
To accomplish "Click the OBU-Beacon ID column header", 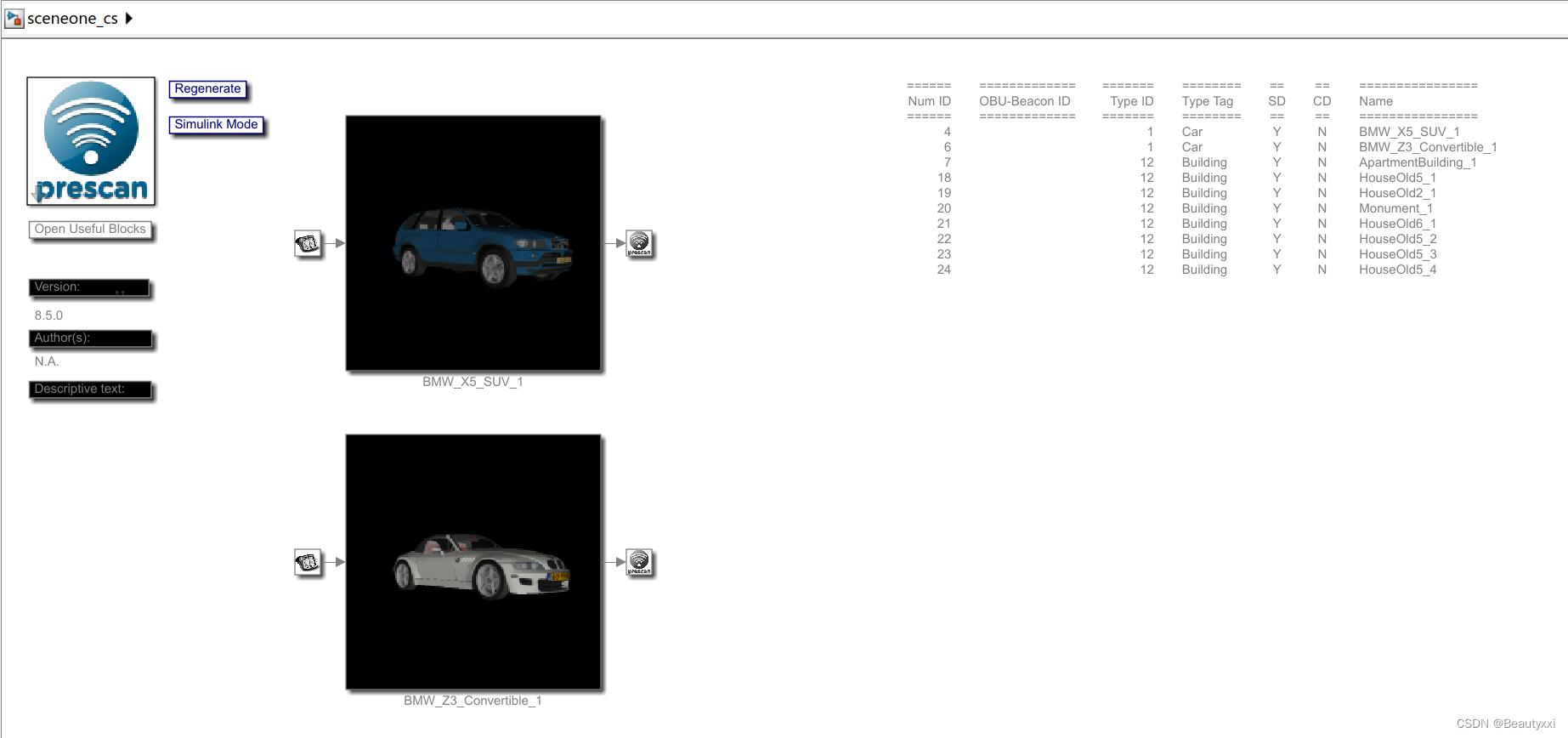I will 1025,101.
